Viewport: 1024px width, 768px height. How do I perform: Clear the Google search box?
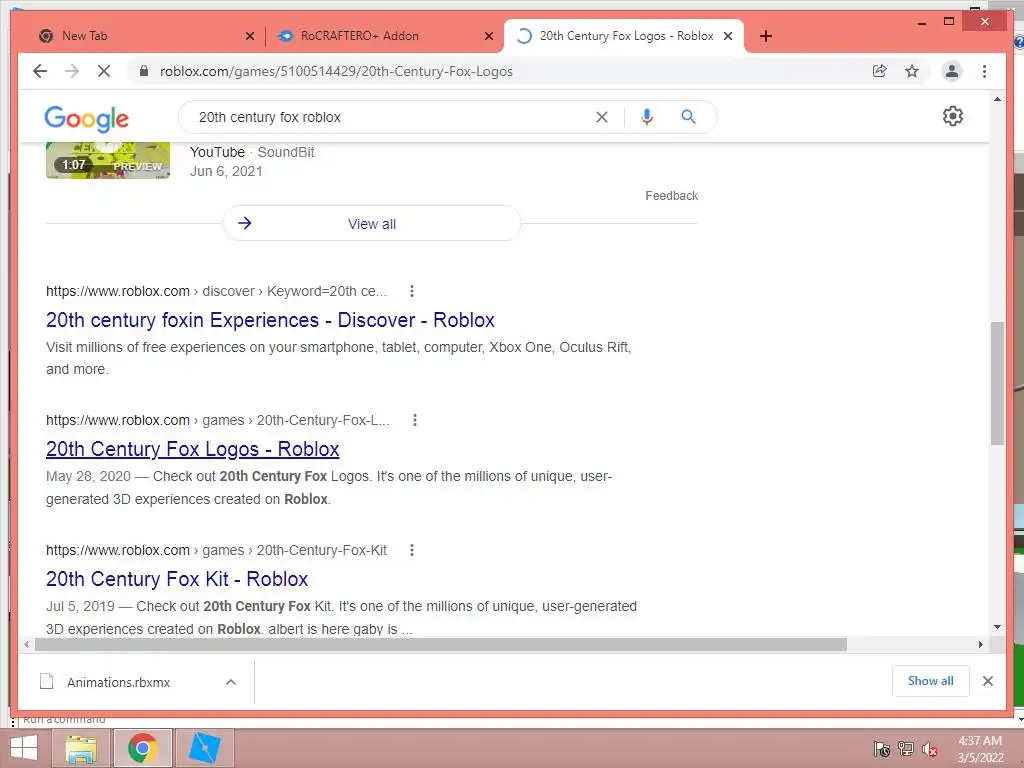tap(601, 117)
